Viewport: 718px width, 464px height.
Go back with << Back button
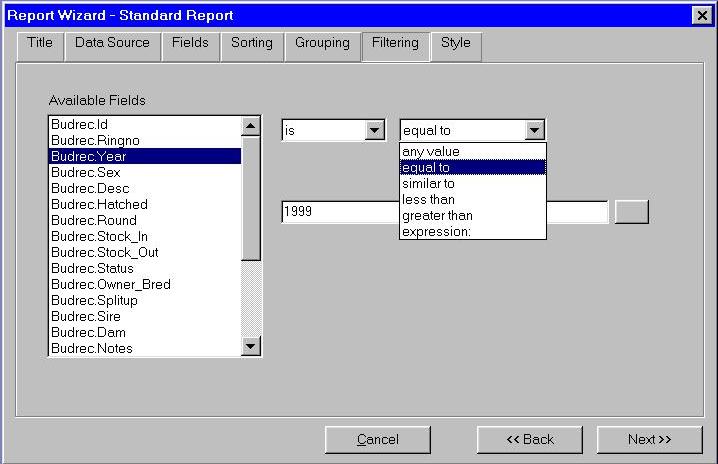pos(530,440)
